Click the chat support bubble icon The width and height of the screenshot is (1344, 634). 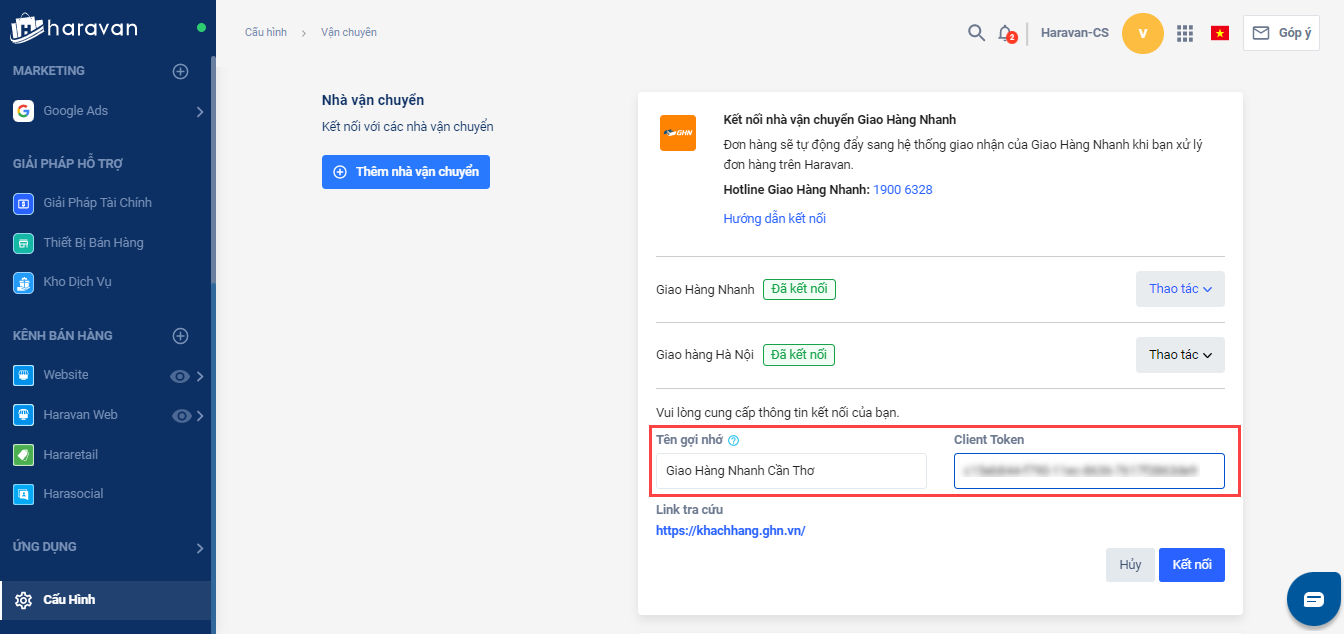pos(1313,599)
